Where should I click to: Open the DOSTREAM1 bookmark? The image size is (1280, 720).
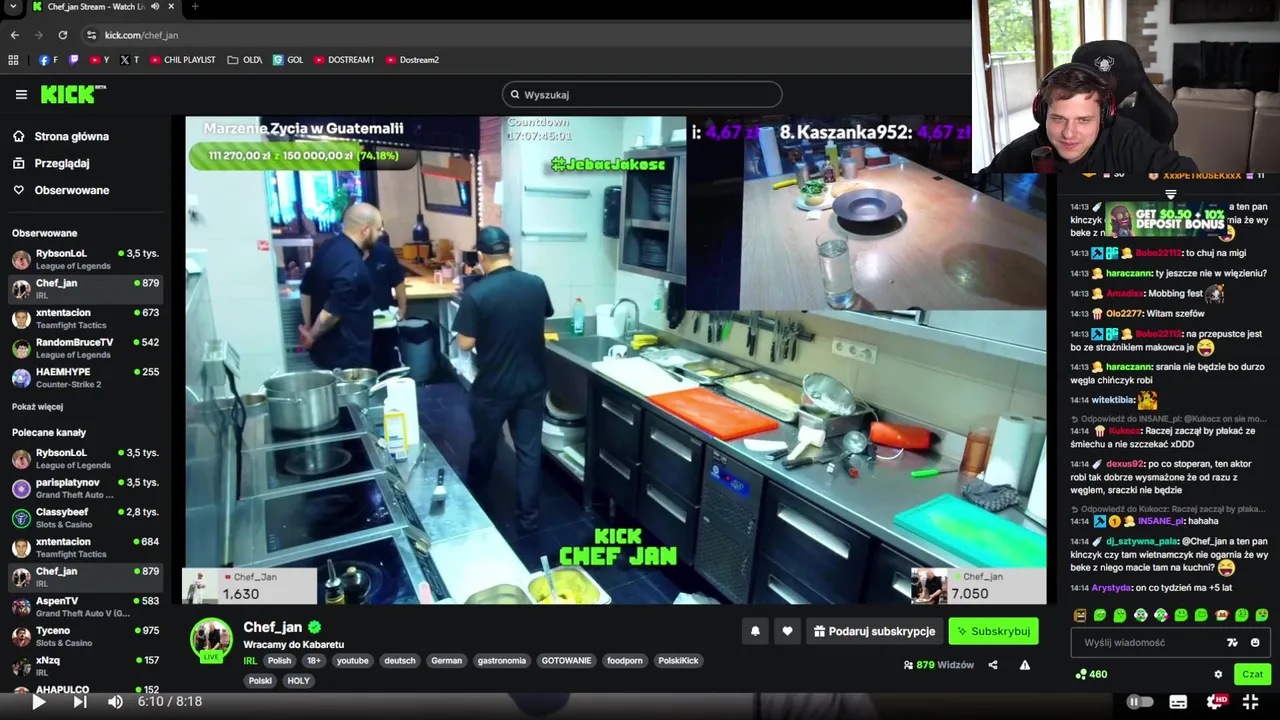click(344, 60)
